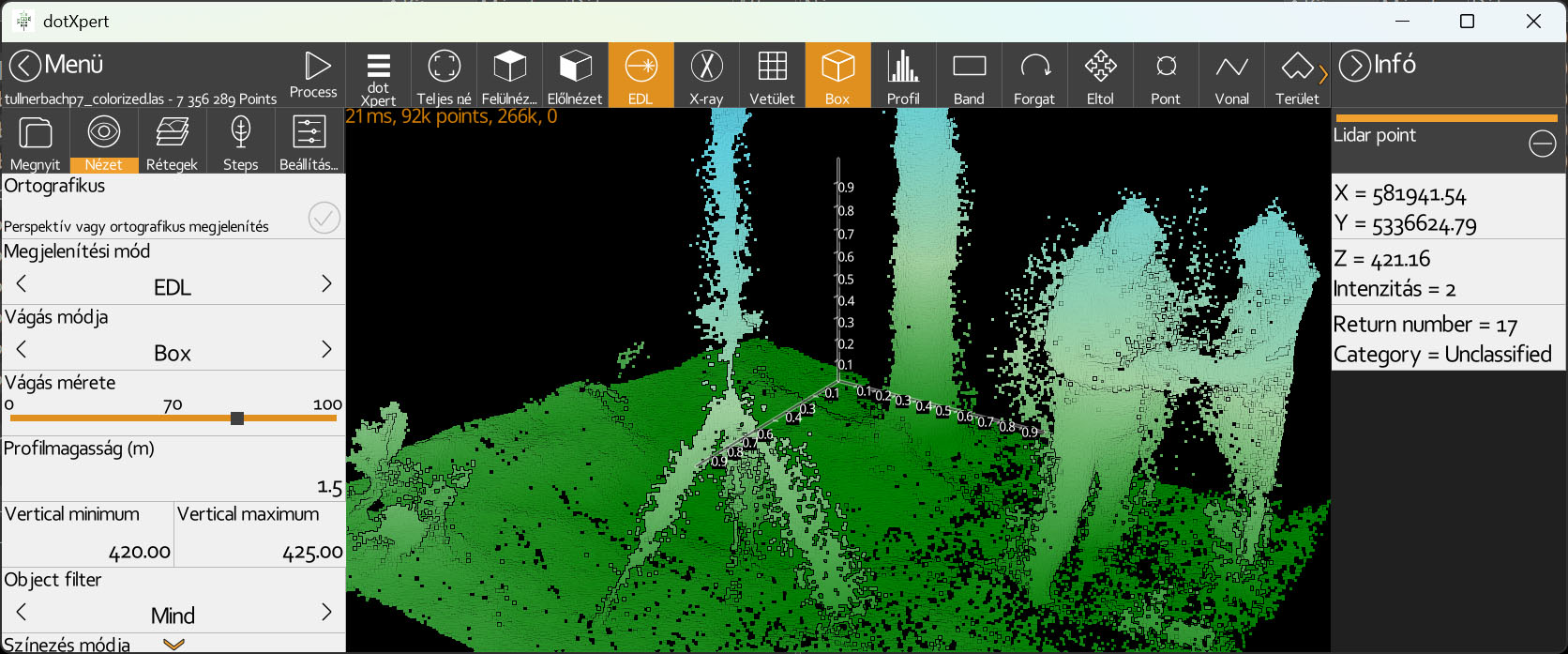Open the Rétegek layers tab
Viewport: 1568px width, 654px height.
(172, 141)
